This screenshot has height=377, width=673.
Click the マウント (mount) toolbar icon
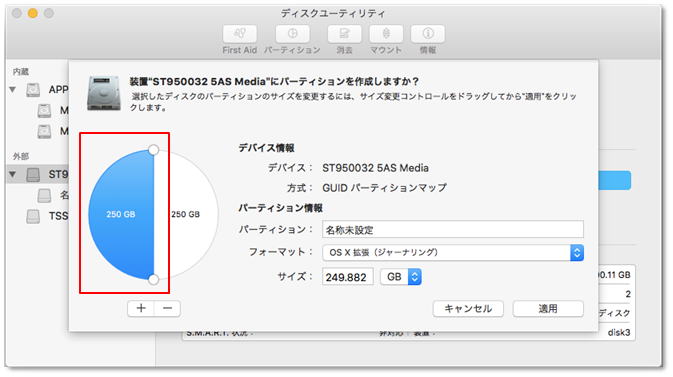tap(386, 34)
